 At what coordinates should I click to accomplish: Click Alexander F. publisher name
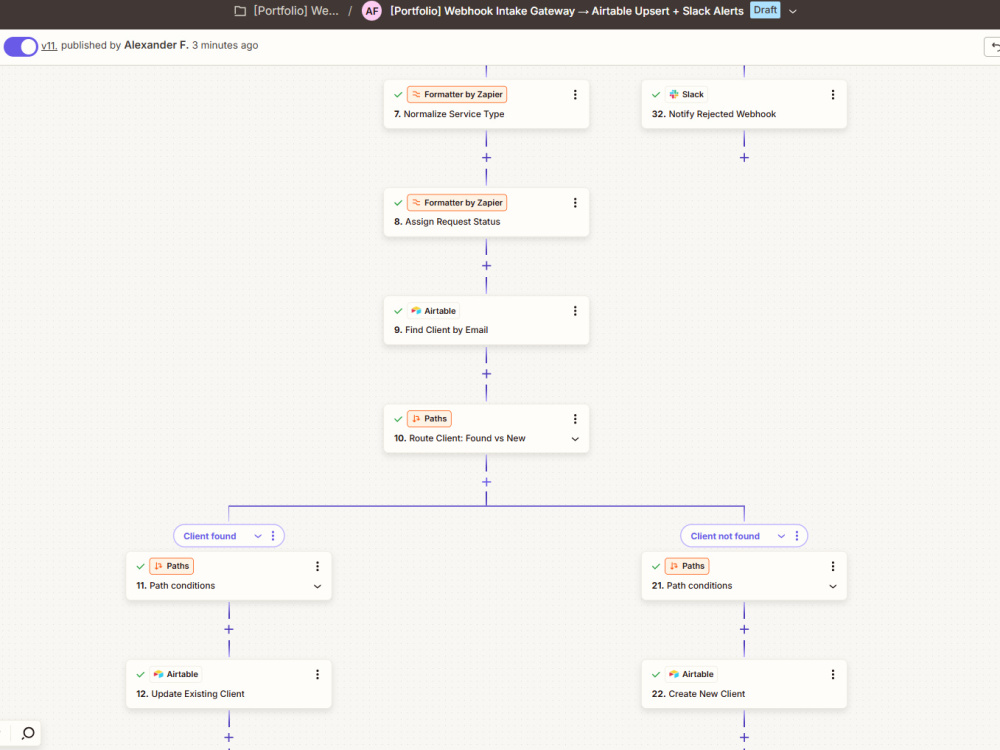156,45
